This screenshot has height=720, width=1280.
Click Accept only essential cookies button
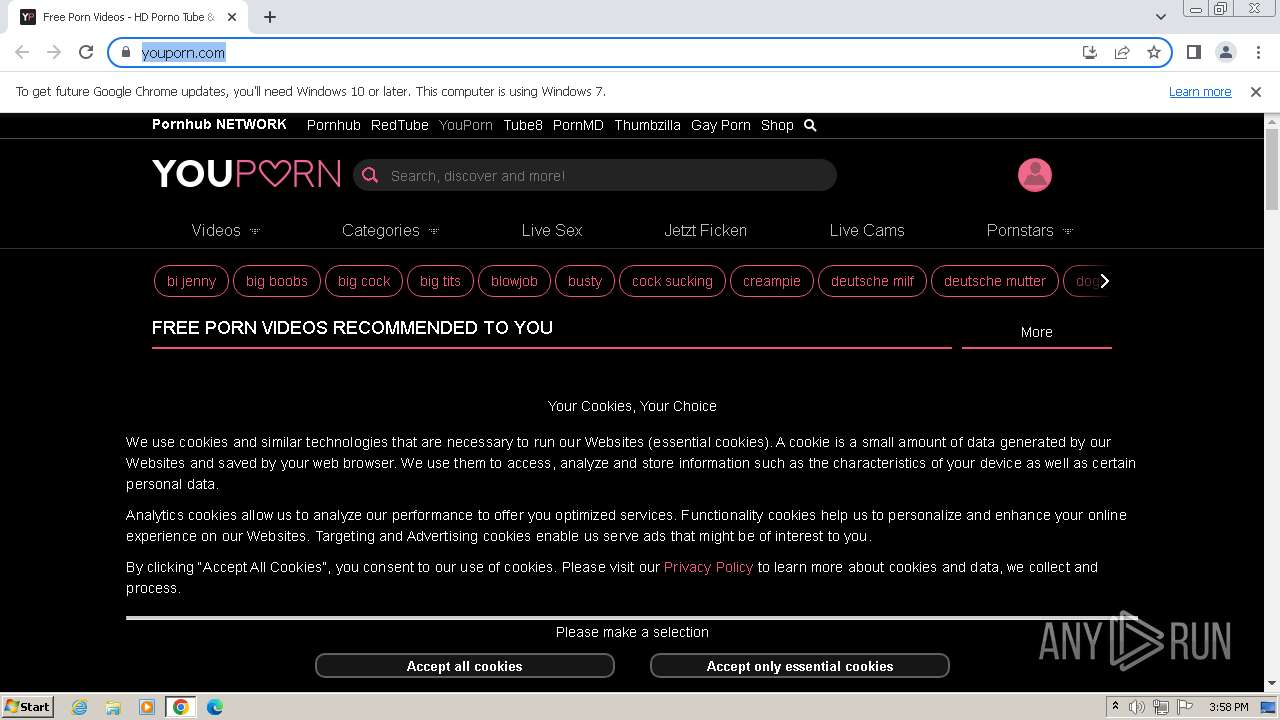(x=800, y=666)
